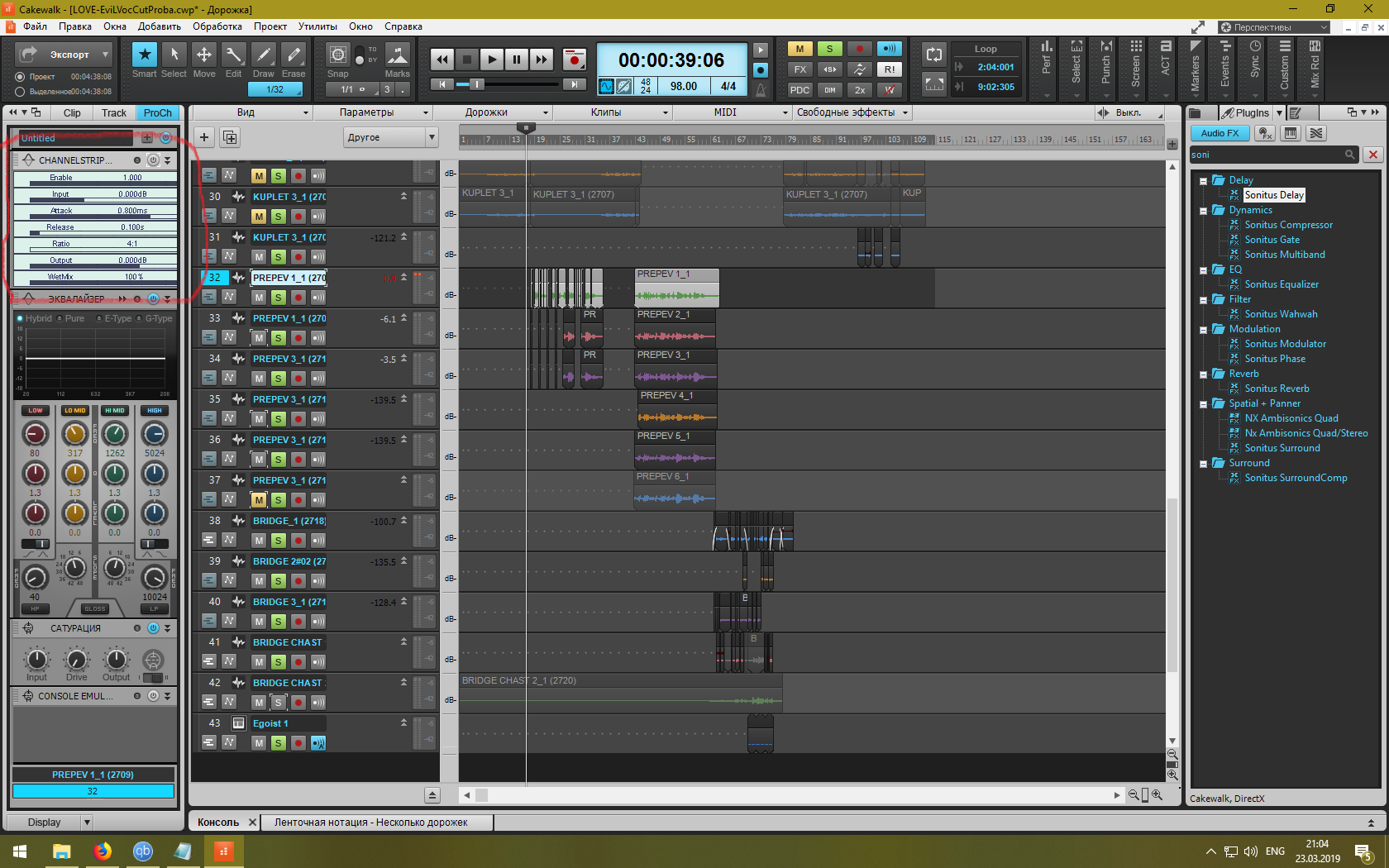Click the plugin search field

1273,155
